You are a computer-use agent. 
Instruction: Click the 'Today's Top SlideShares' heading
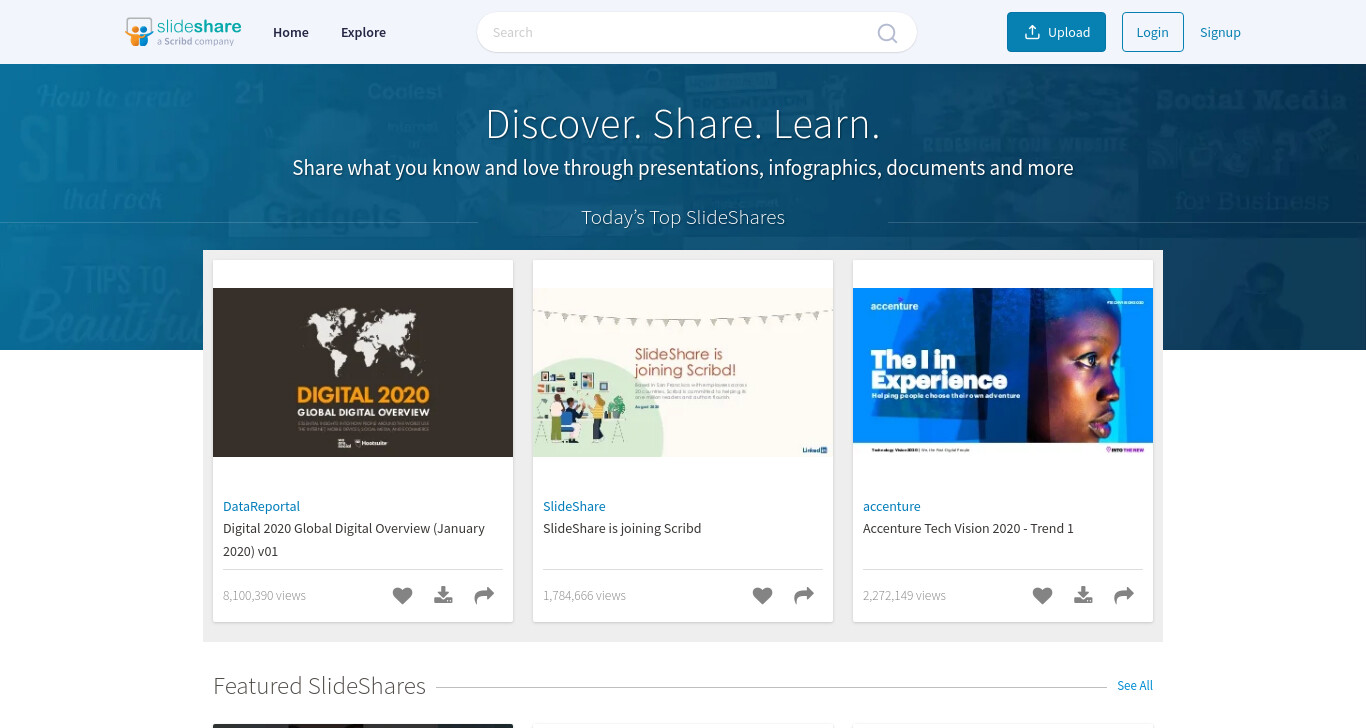pyautogui.click(x=683, y=217)
